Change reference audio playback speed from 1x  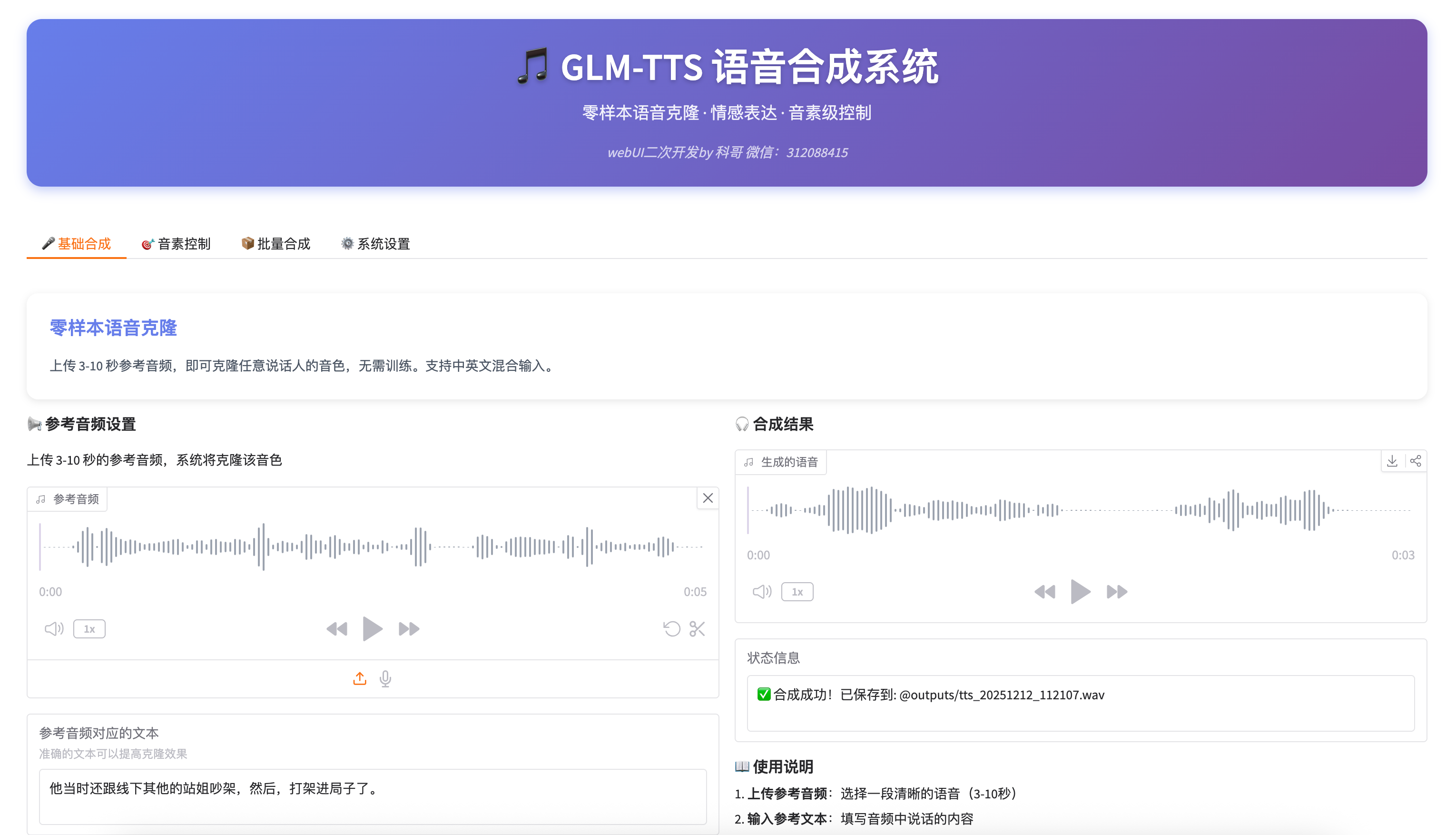(89, 628)
